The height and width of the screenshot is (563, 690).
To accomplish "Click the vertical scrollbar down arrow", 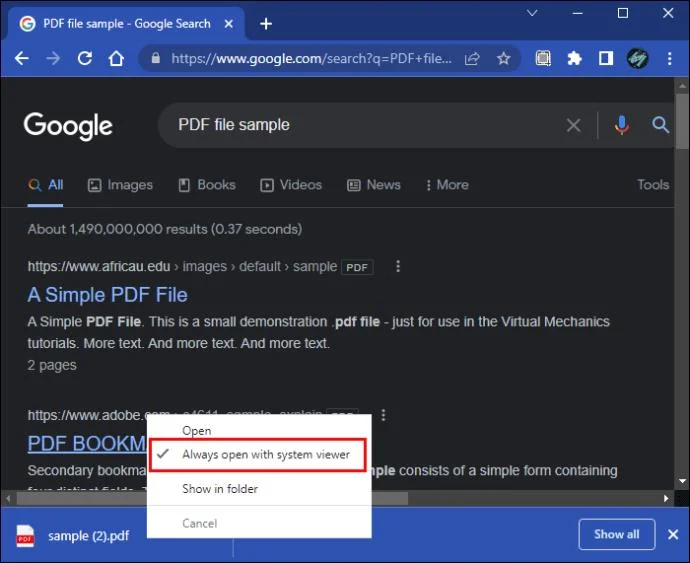I will click(682, 481).
